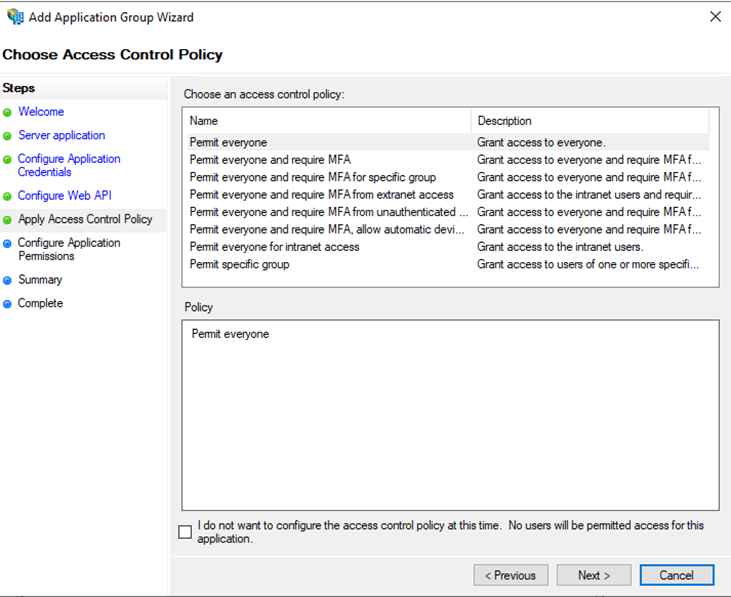Screen dimensions: 731x597
Task: Click the green bullet next to Server application
Action: [7, 136]
